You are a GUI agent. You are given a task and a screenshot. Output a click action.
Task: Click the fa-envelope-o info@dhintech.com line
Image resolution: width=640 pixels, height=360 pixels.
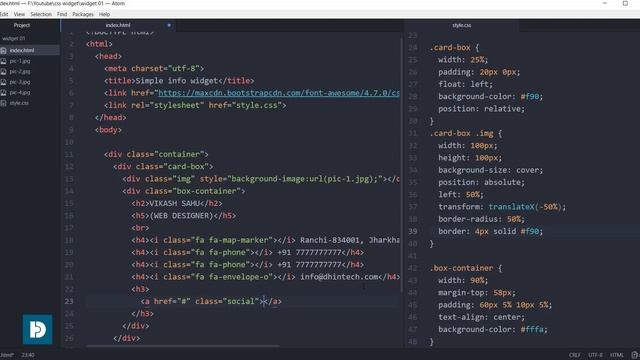pyautogui.click(x=265, y=277)
